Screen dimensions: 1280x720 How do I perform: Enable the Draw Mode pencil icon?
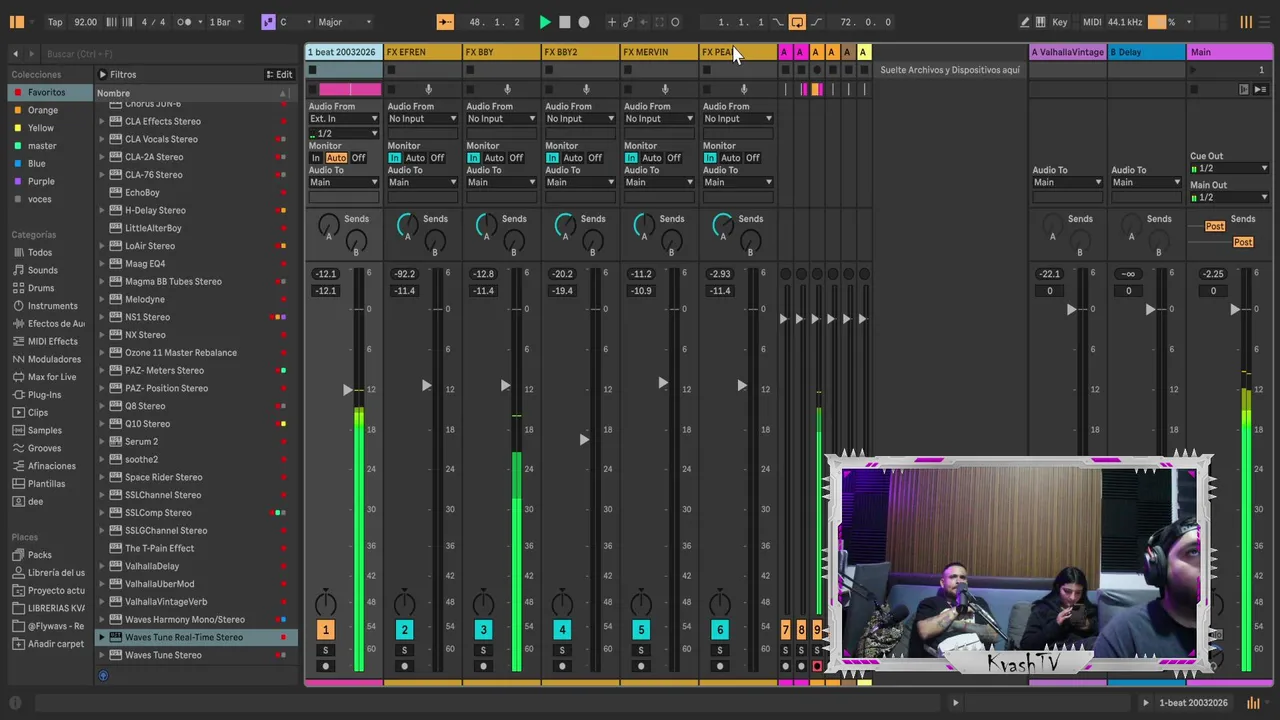pyautogui.click(x=1024, y=22)
